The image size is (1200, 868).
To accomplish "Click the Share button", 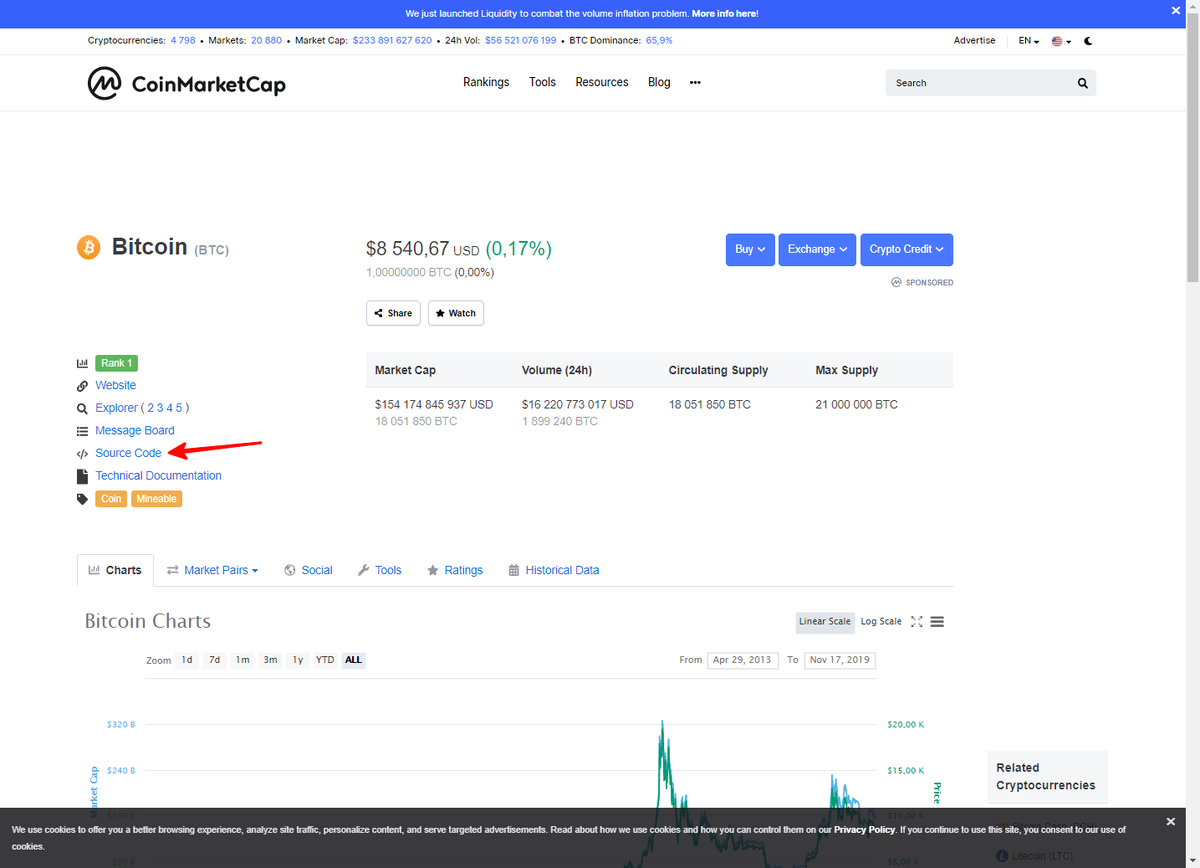I will [x=393, y=313].
